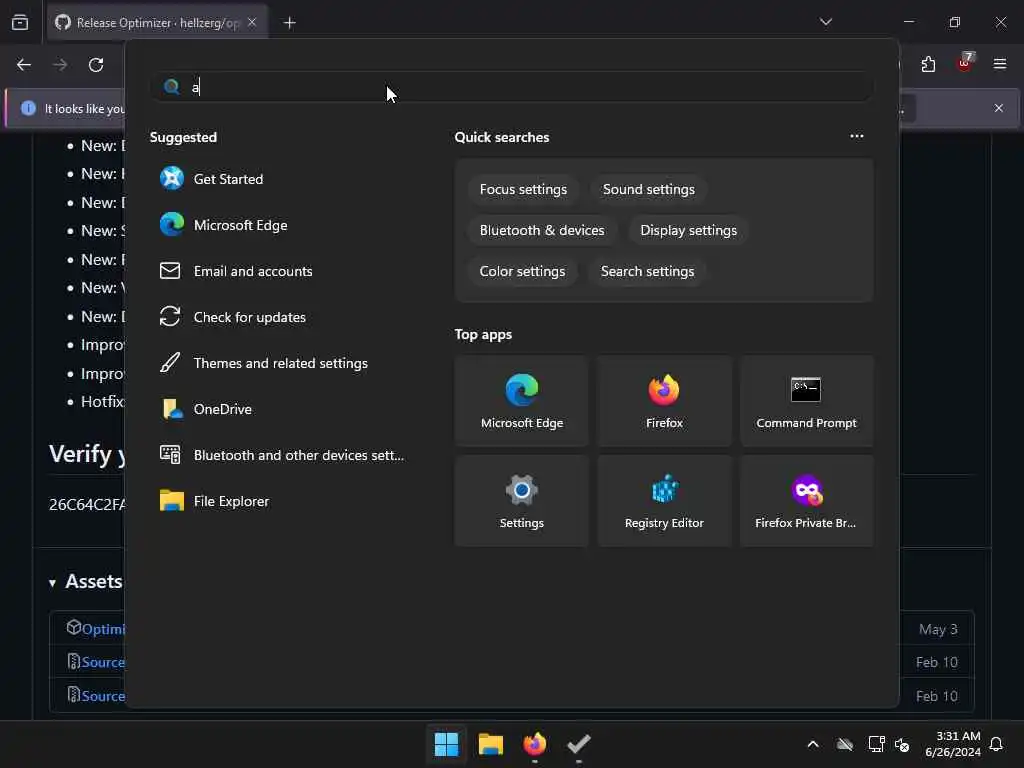
Task: Open Email and accounts settings
Action: 281,271
